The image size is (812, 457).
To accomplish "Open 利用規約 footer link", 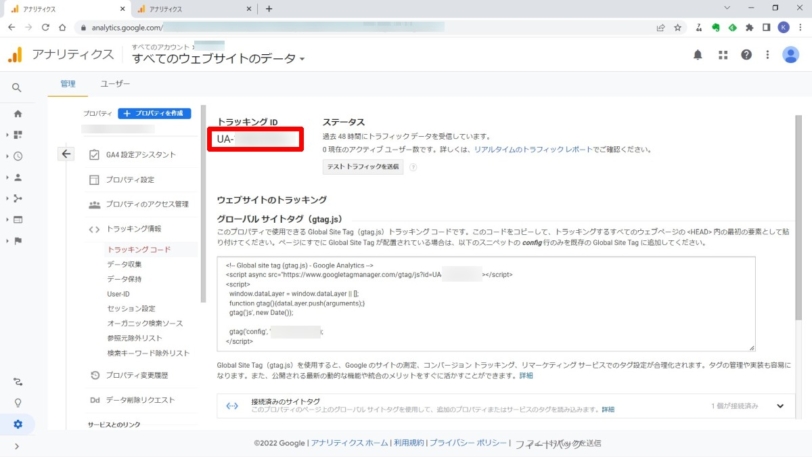I will pos(409,443).
